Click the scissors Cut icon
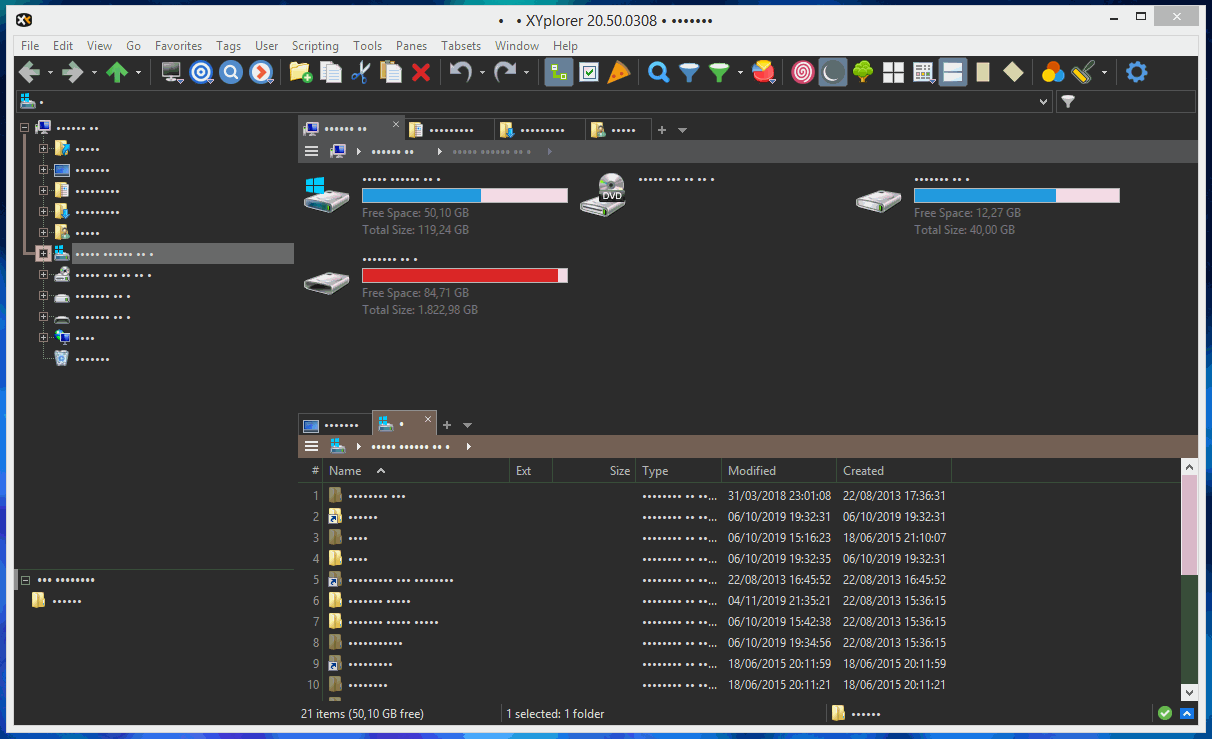 coord(360,72)
